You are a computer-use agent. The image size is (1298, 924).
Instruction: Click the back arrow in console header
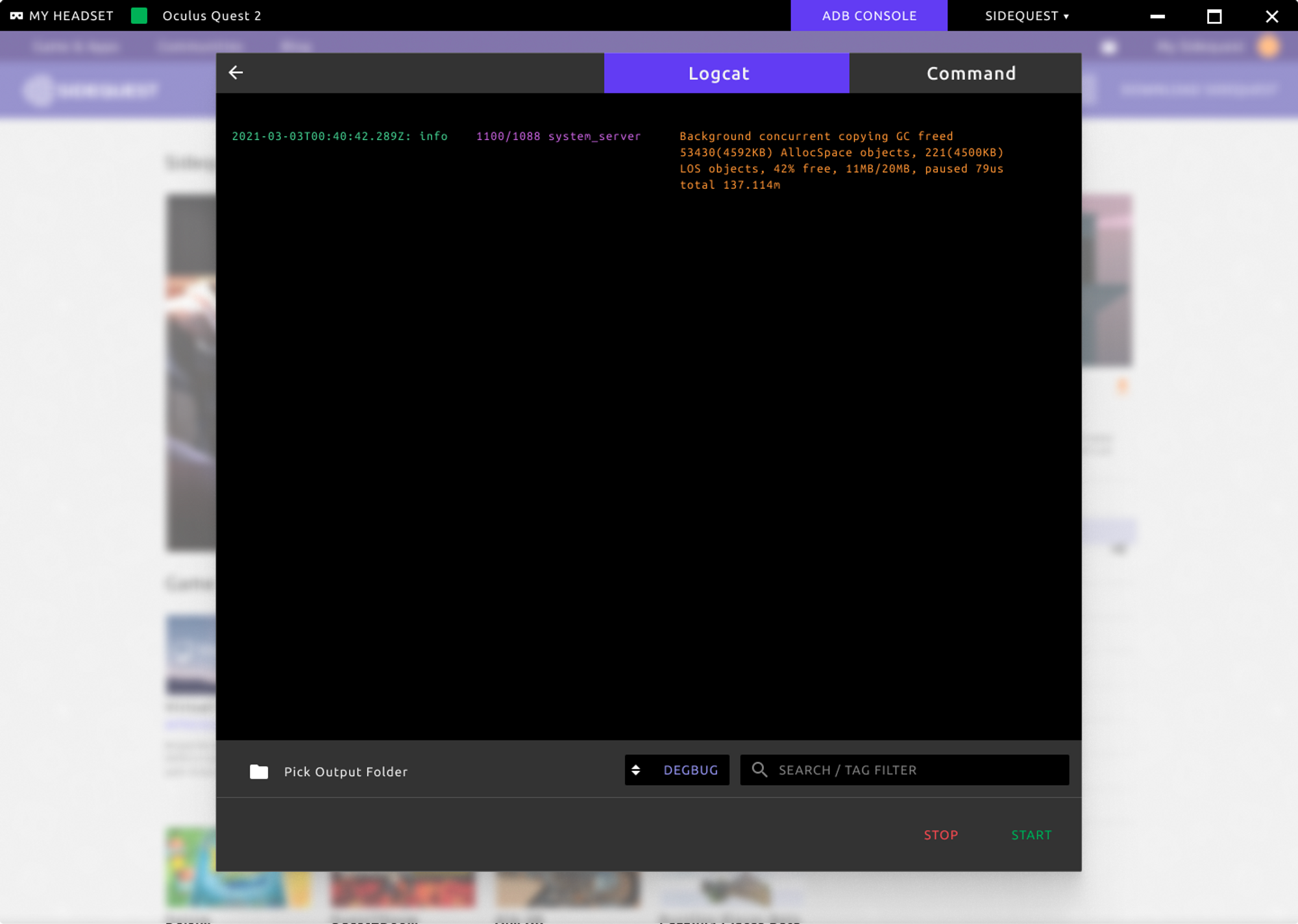[x=236, y=73]
